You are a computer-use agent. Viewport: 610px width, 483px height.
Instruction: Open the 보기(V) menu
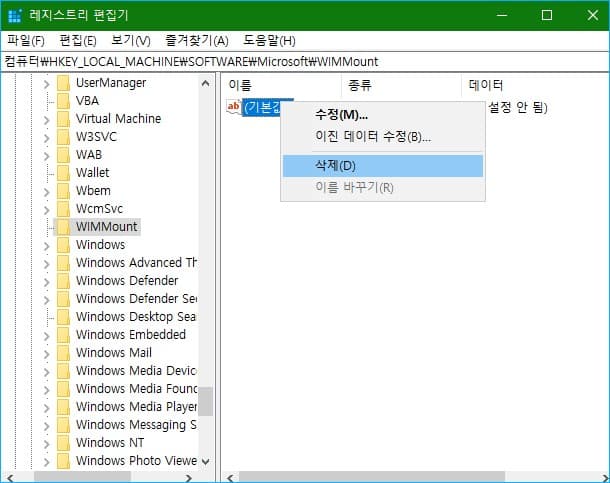pos(131,40)
